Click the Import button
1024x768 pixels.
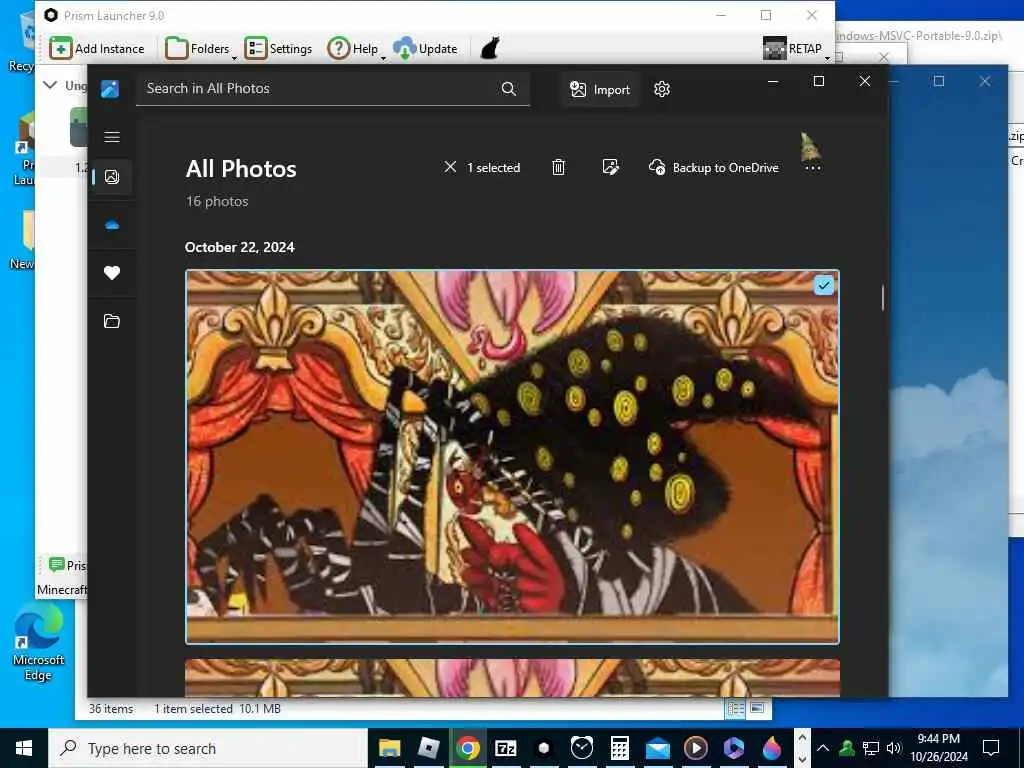(599, 89)
